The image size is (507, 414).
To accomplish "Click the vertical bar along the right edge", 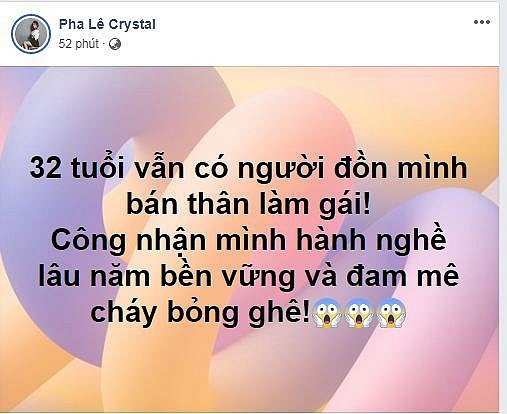I will click(x=503, y=207).
